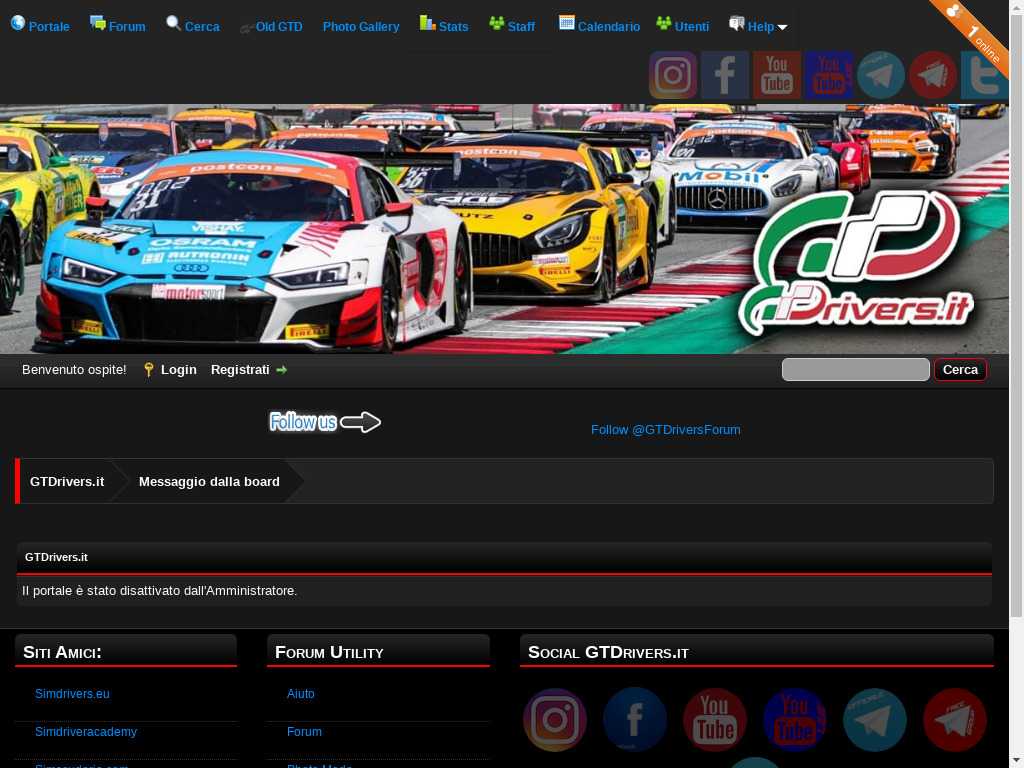Open the Photo Gallery page
Viewport: 1024px width, 768px height.
360,27
